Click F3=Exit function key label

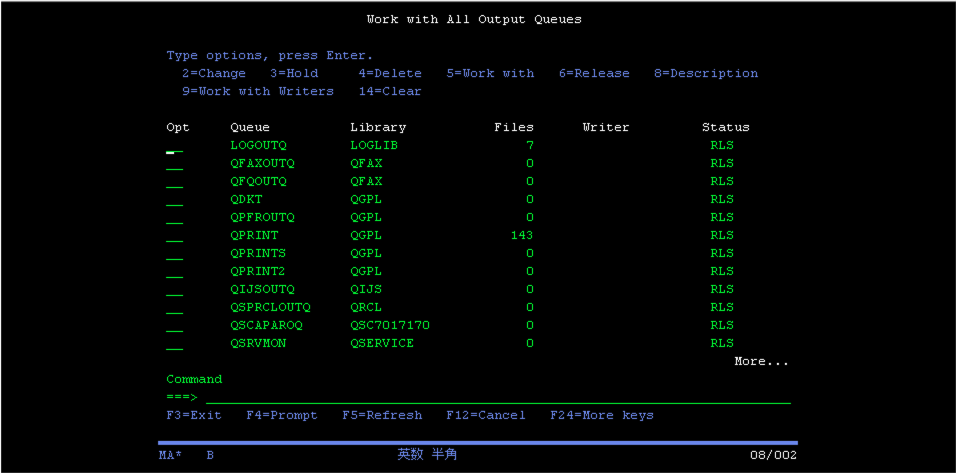[194, 415]
